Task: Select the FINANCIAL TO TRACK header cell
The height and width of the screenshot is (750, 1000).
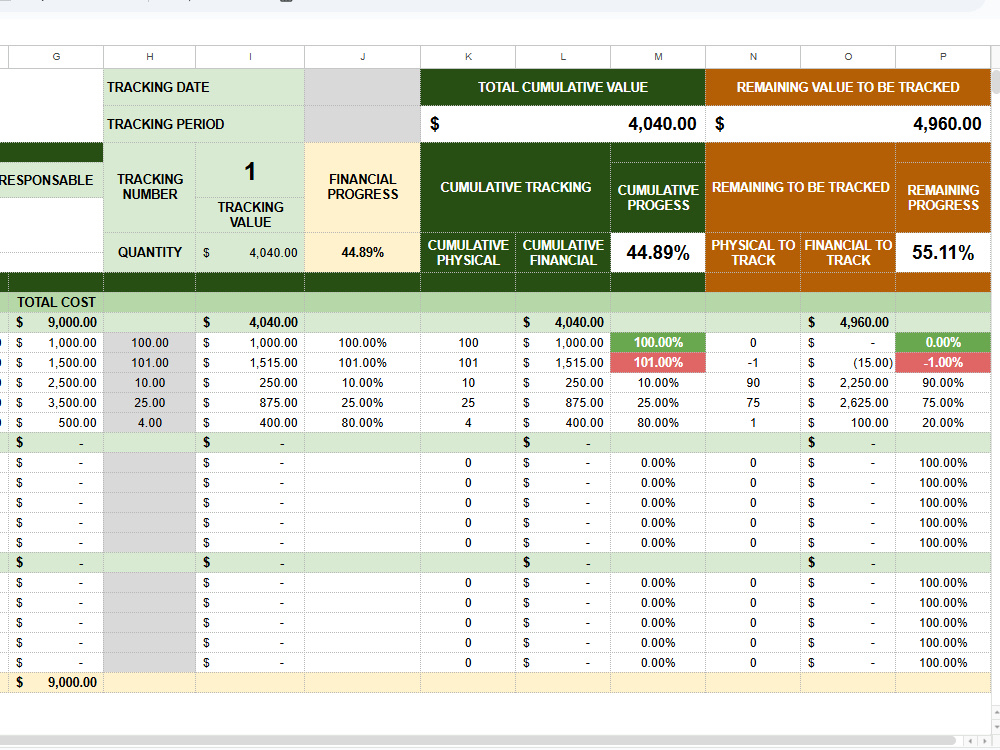Action: pyautogui.click(x=848, y=253)
